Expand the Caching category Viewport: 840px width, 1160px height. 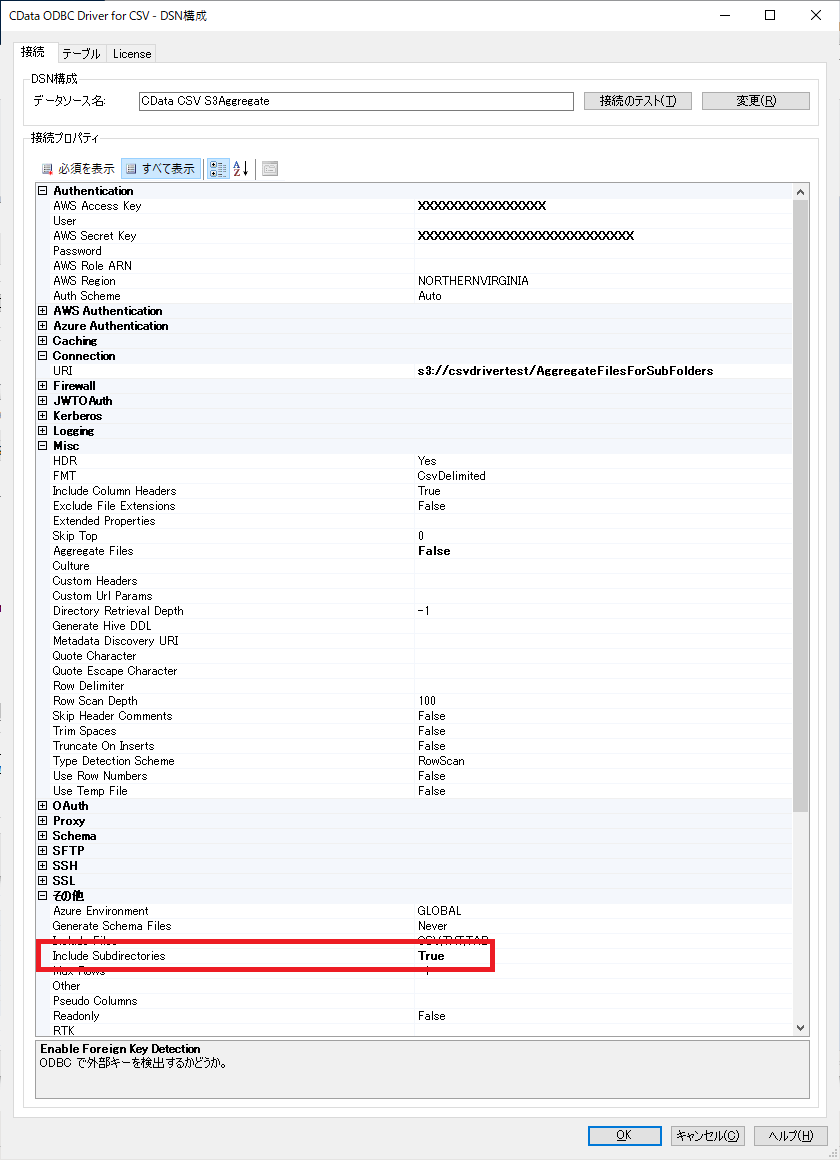coord(43,341)
